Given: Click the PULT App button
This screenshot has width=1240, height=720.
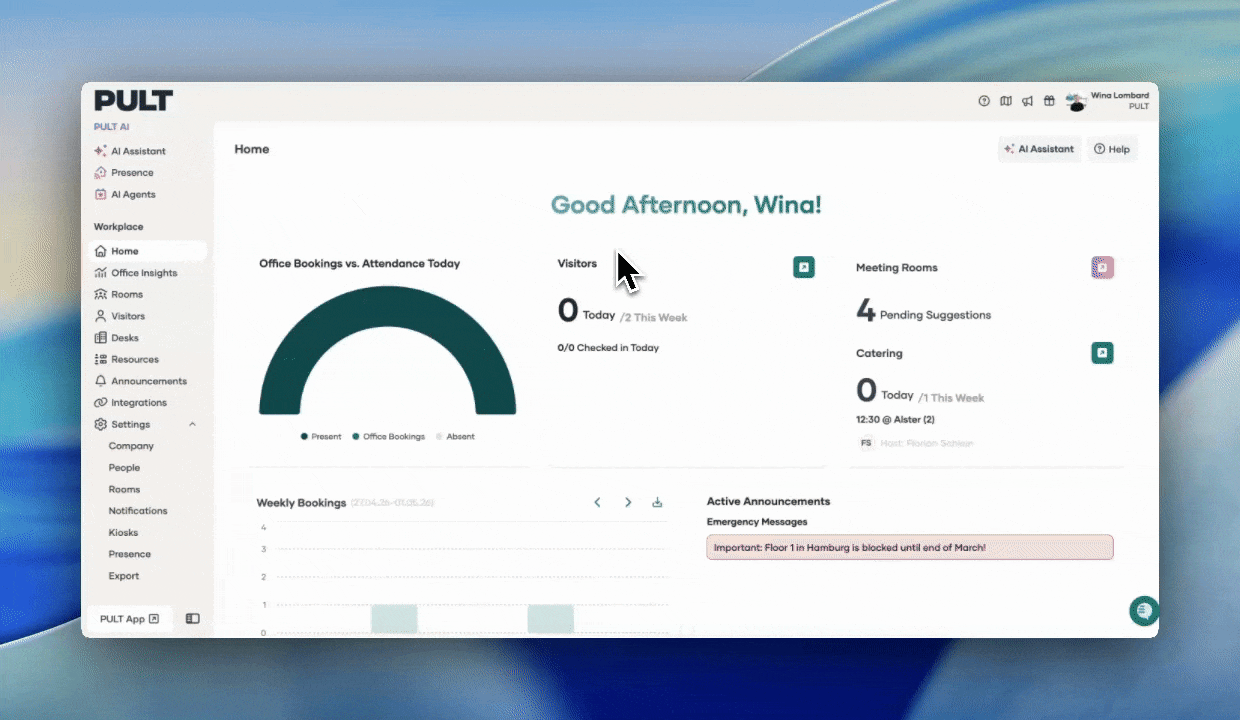Looking at the screenshot, I should pos(129,619).
